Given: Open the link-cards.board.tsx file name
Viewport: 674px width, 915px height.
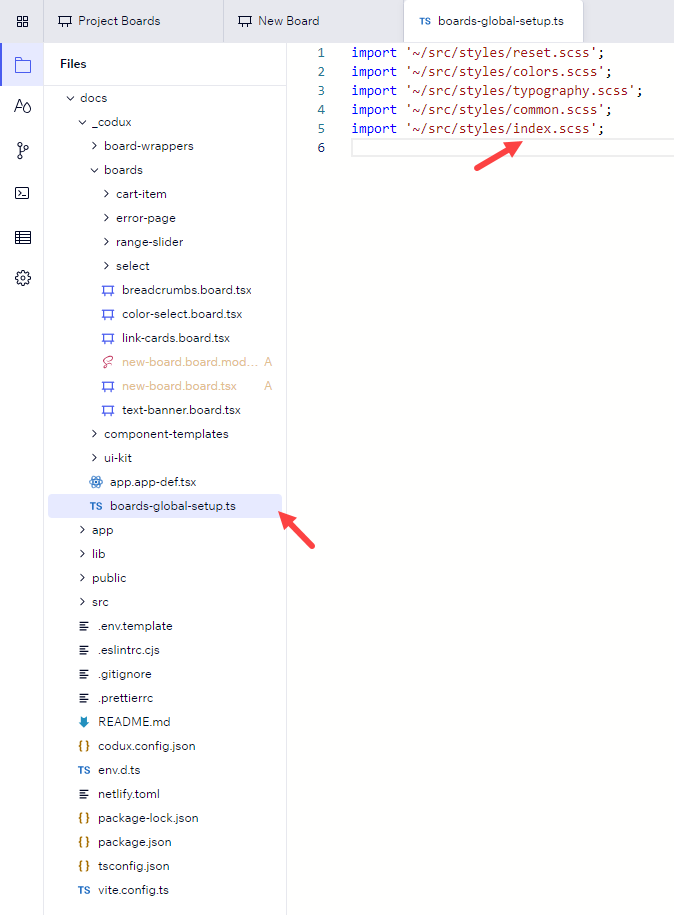Looking at the screenshot, I should (176, 338).
